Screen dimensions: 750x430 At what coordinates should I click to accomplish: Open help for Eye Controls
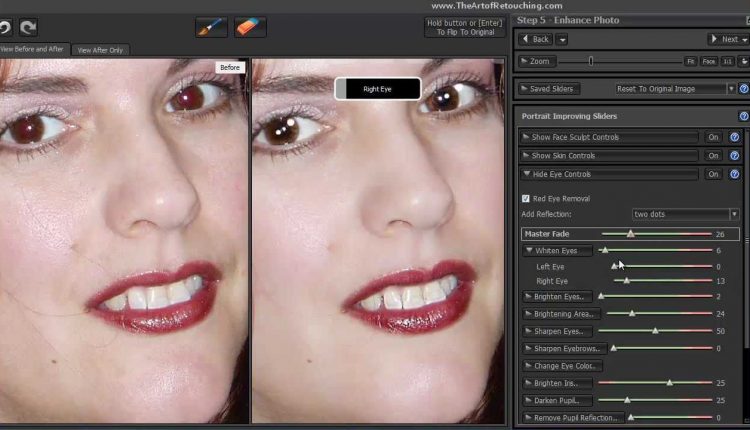(735, 174)
